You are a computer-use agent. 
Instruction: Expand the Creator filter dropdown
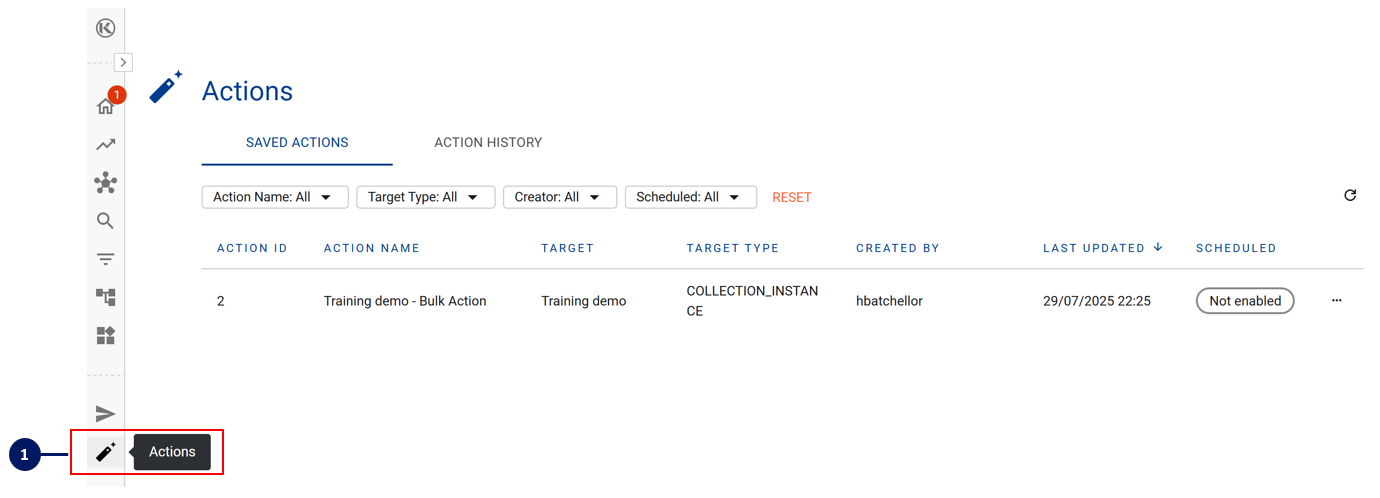[559, 197]
